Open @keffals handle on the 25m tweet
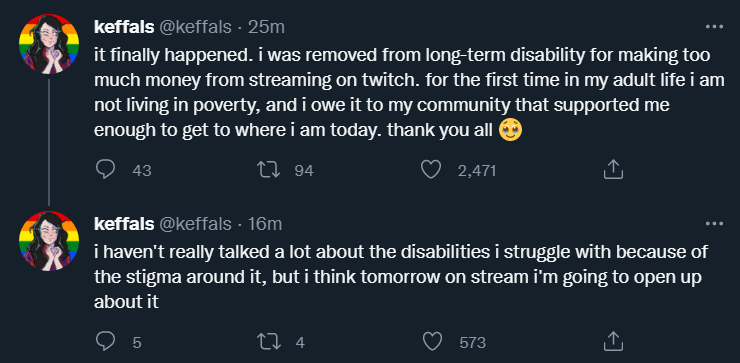 click(195, 27)
